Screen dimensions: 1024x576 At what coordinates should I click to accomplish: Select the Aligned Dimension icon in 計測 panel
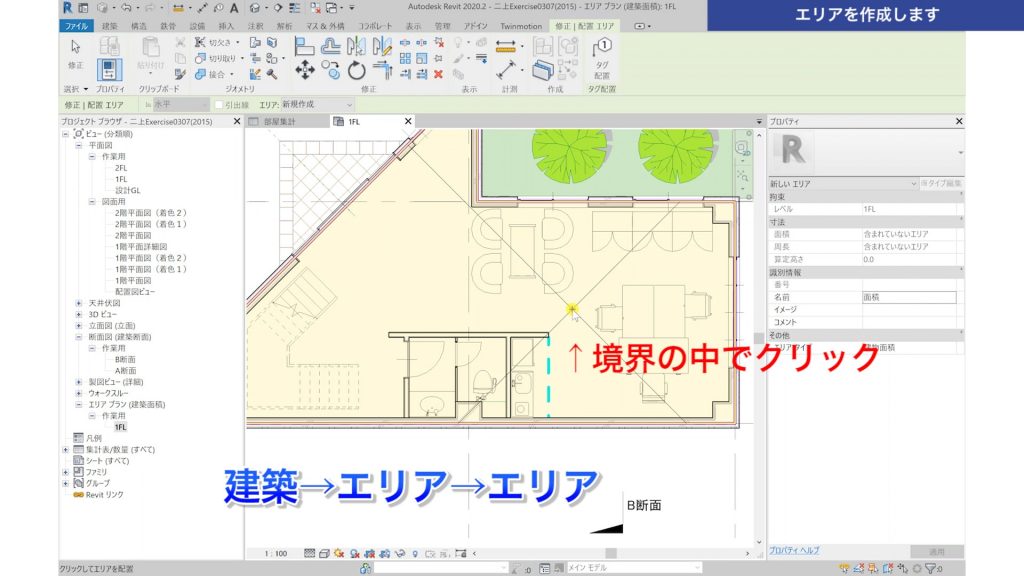point(507,45)
